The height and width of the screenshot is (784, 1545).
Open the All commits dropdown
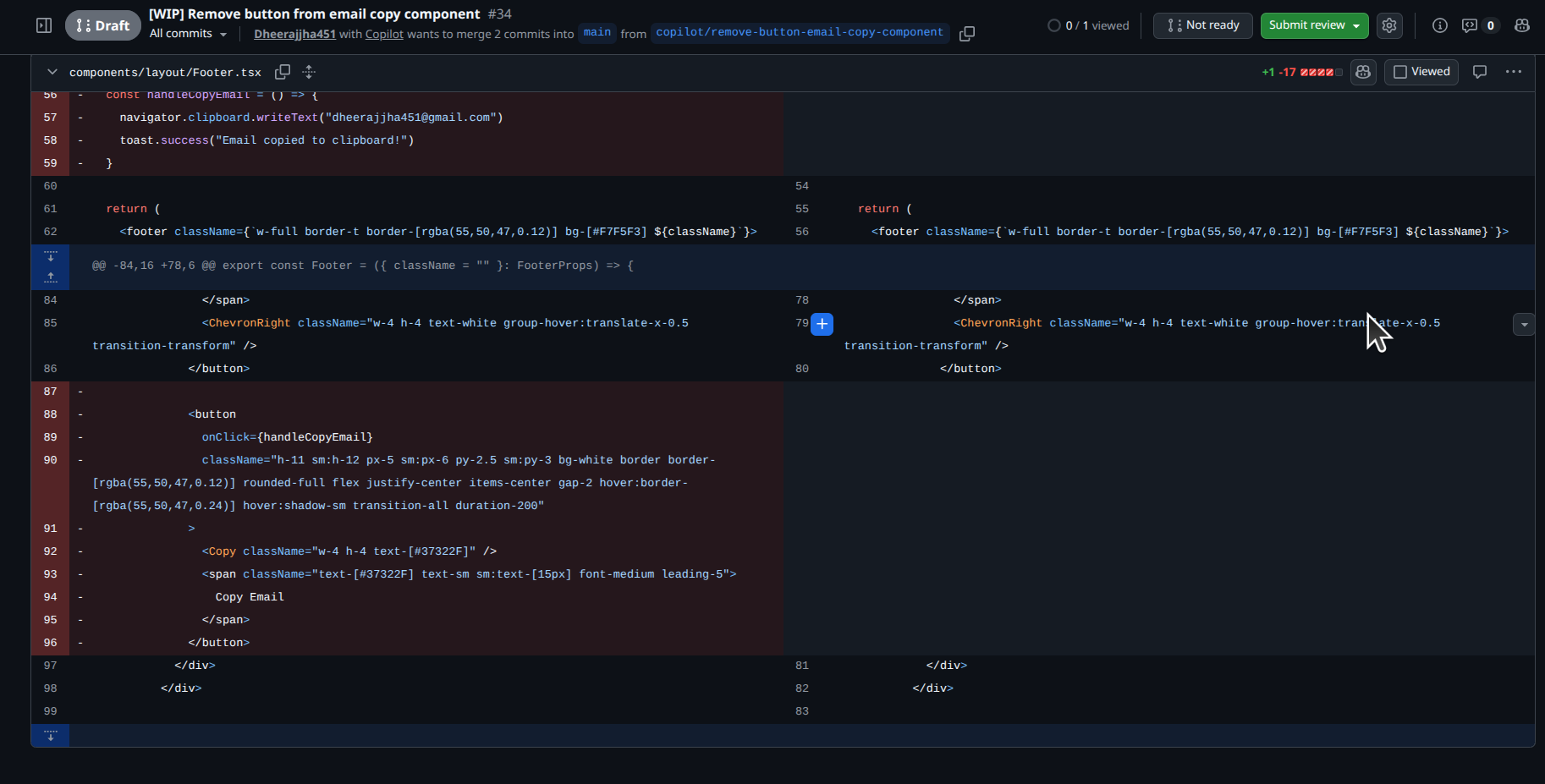coord(188,34)
